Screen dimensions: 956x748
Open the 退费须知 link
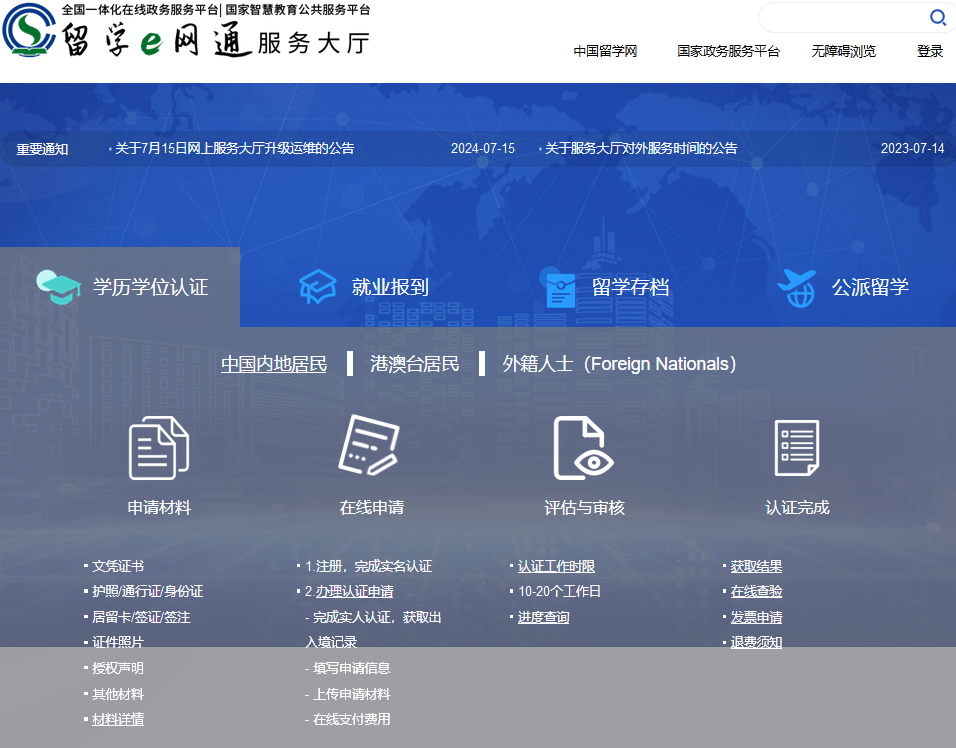[x=756, y=643]
